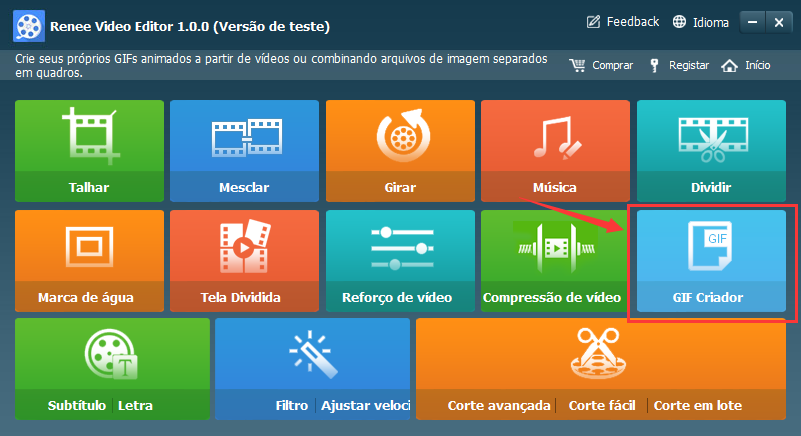The image size is (801, 436).
Task: Select Filtro option
Action: click(x=292, y=406)
